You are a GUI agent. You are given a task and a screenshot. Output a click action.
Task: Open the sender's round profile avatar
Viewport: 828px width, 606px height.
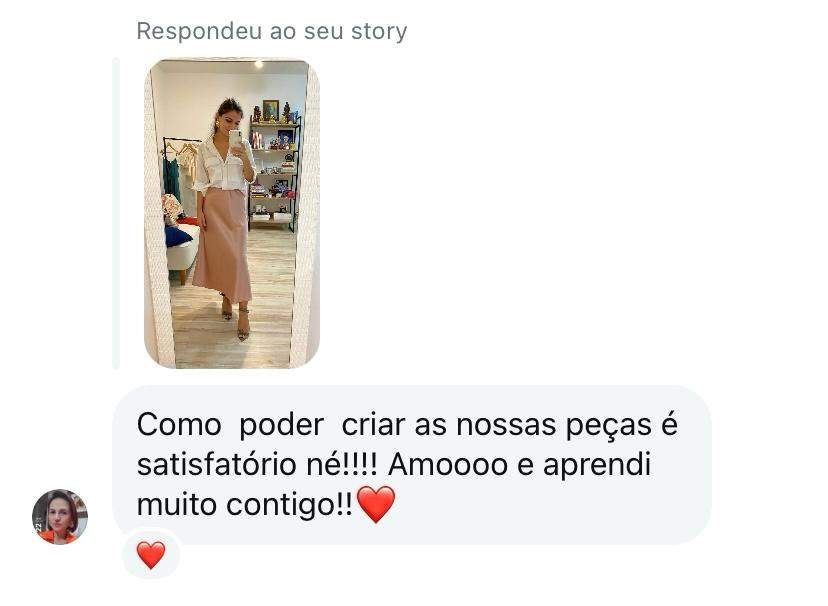(60, 516)
